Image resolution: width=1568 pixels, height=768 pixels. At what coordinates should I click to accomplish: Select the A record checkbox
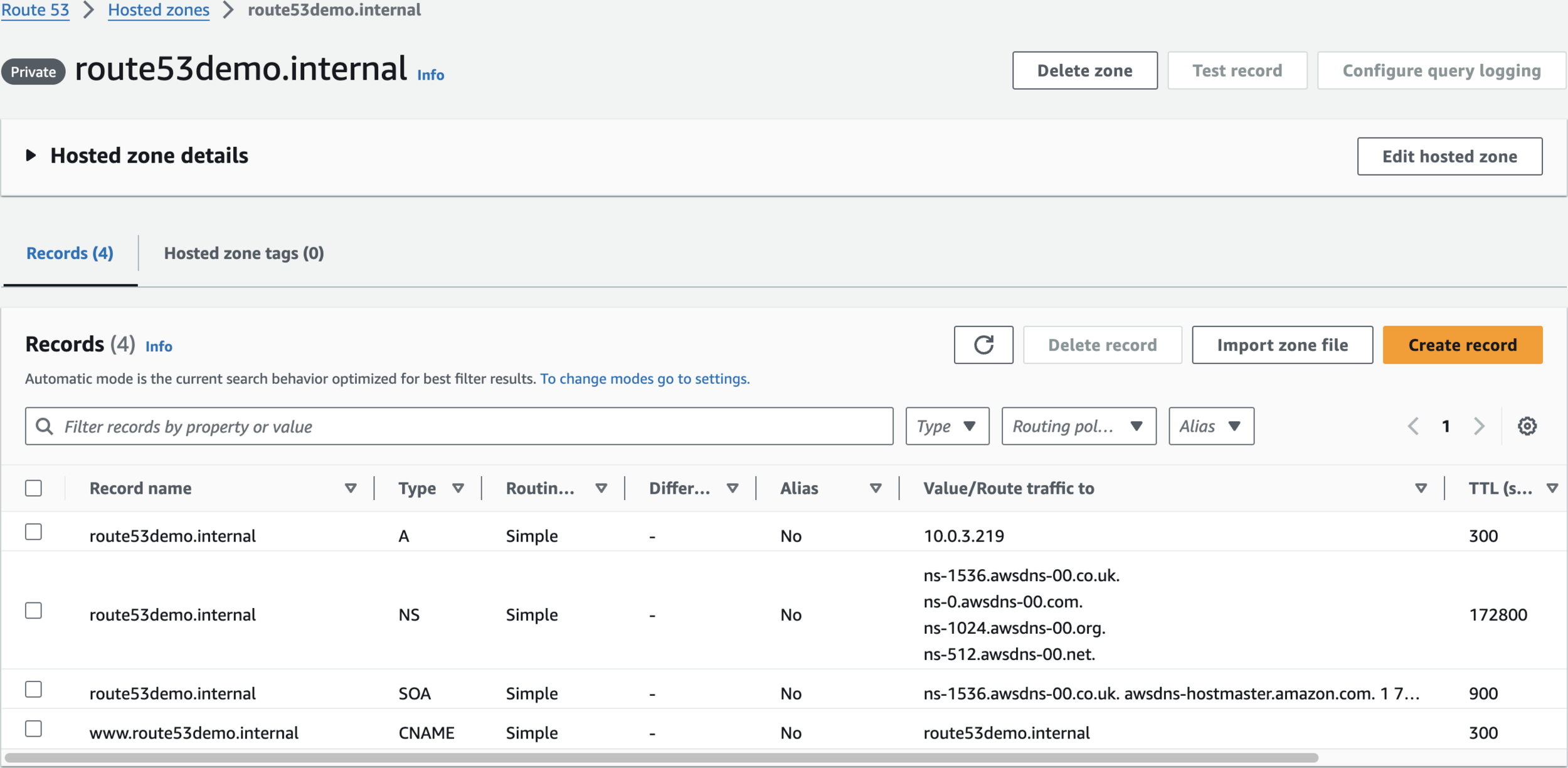tap(34, 532)
